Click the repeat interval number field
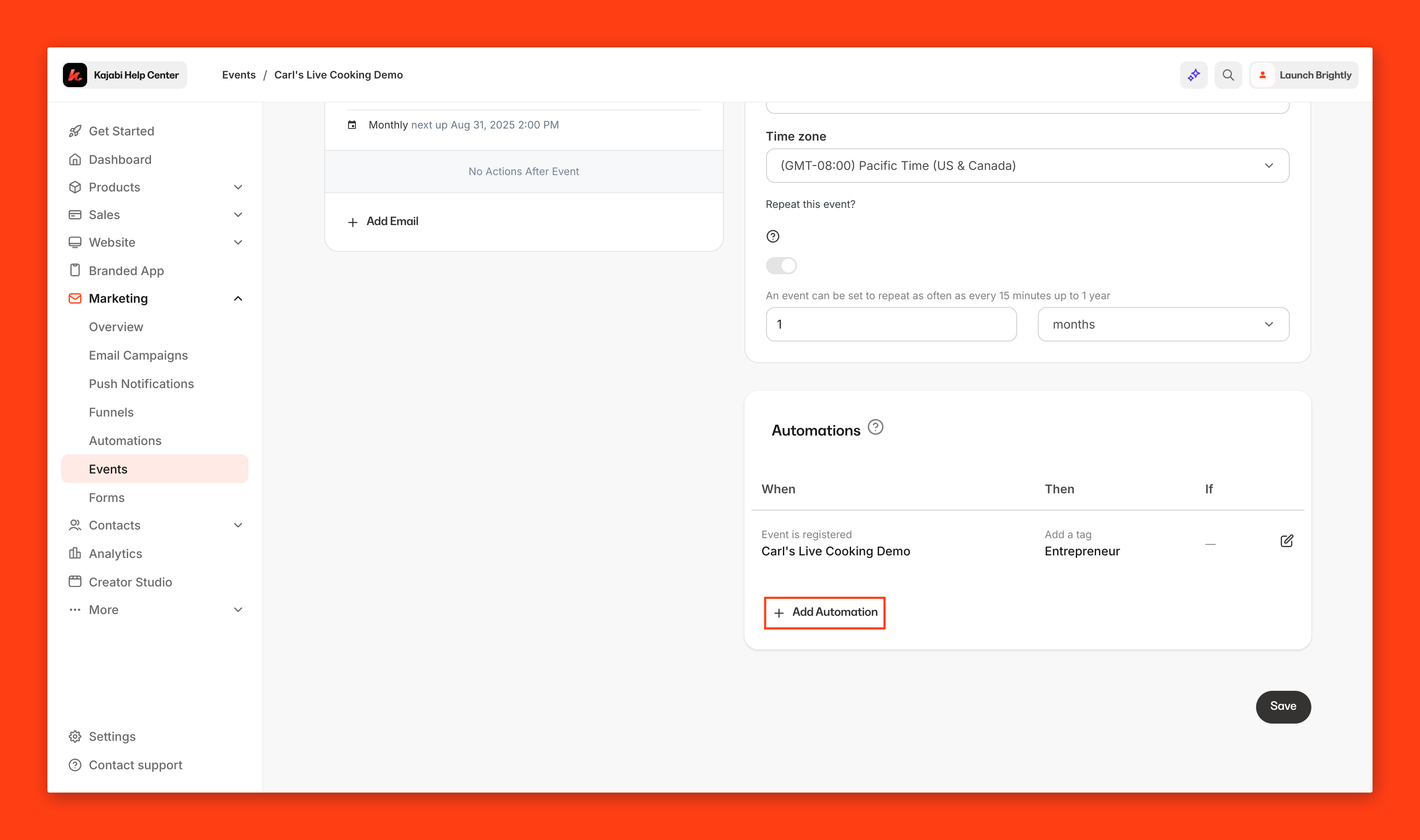Image resolution: width=1420 pixels, height=840 pixels. pos(891,324)
